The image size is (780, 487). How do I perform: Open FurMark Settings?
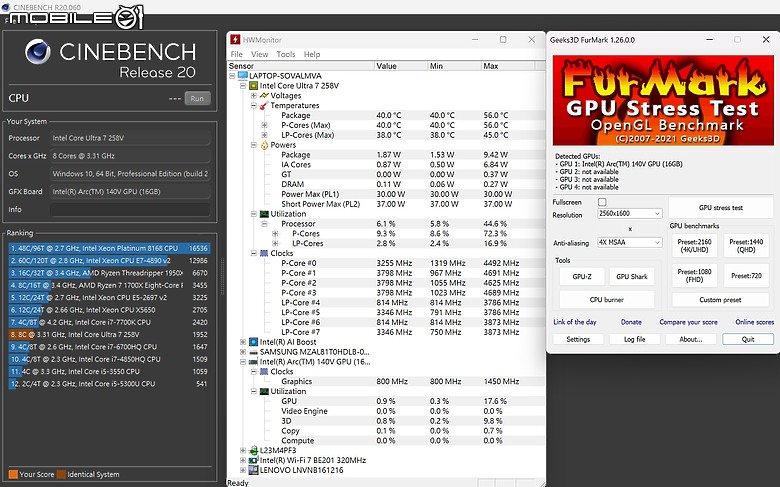pos(578,339)
